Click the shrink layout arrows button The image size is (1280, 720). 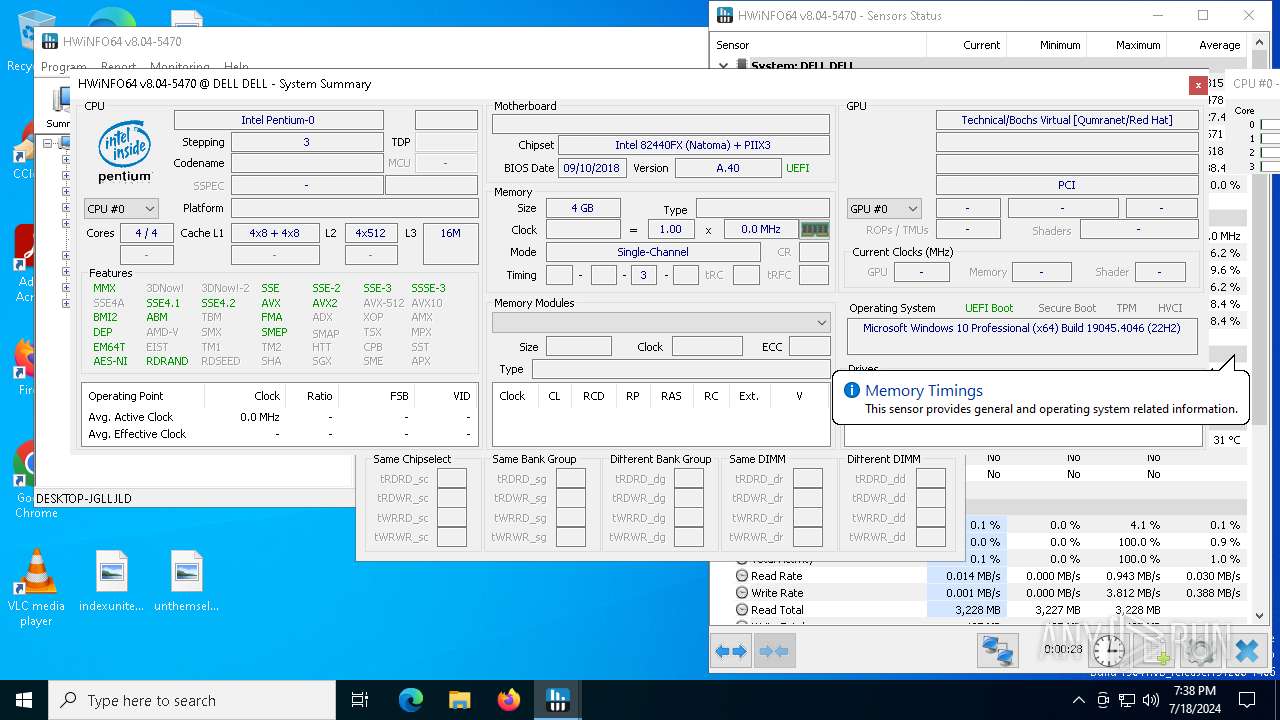(x=775, y=652)
